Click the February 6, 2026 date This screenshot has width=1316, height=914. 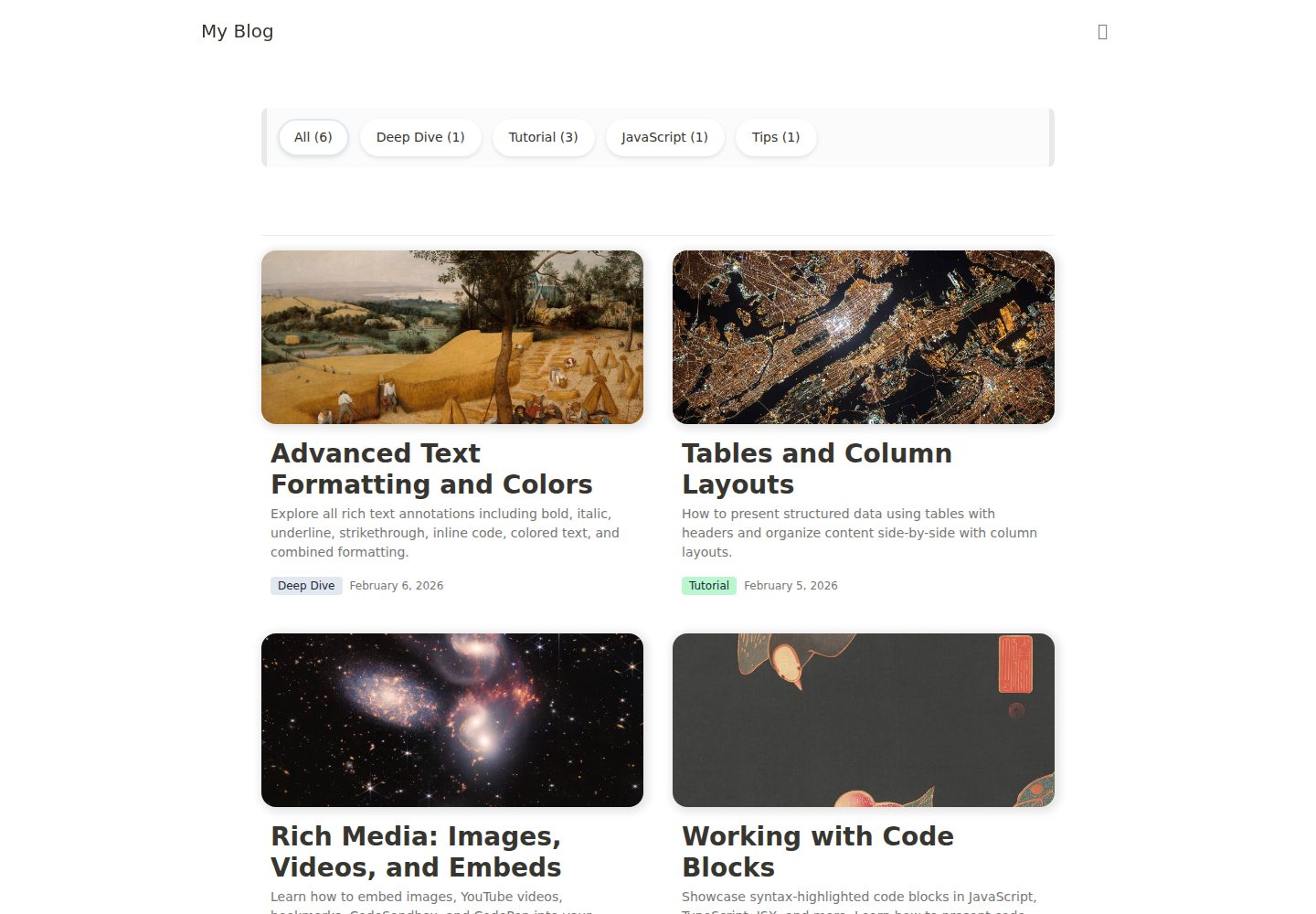[x=397, y=586]
